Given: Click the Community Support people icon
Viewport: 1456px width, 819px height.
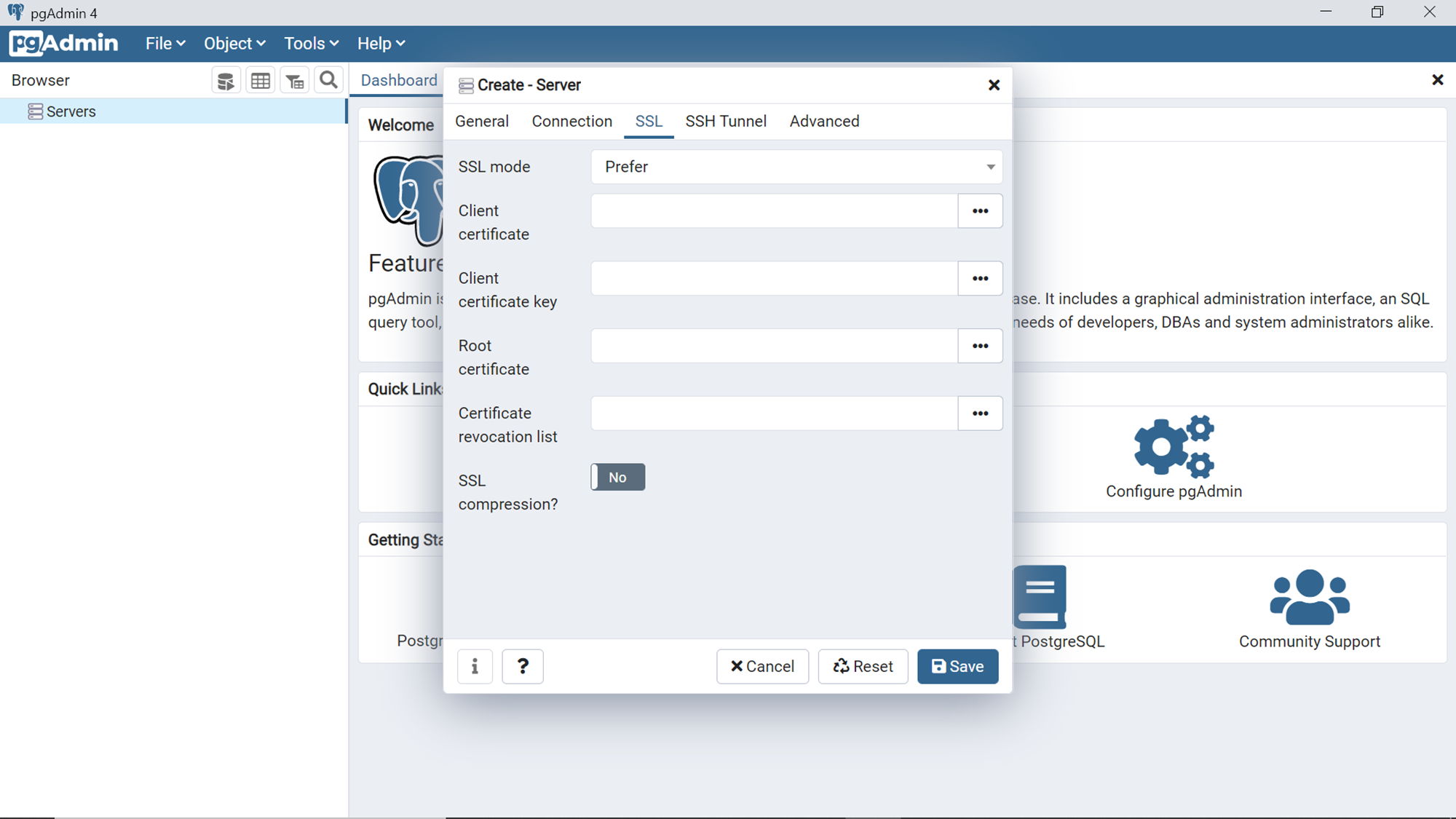Looking at the screenshot, I should 1309,598.
